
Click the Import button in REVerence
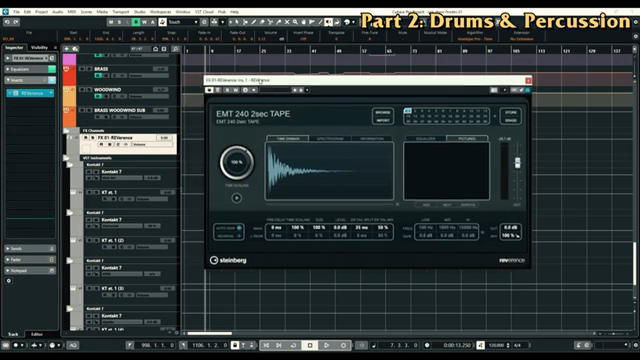pyautogui.click(x=383, y=120)
